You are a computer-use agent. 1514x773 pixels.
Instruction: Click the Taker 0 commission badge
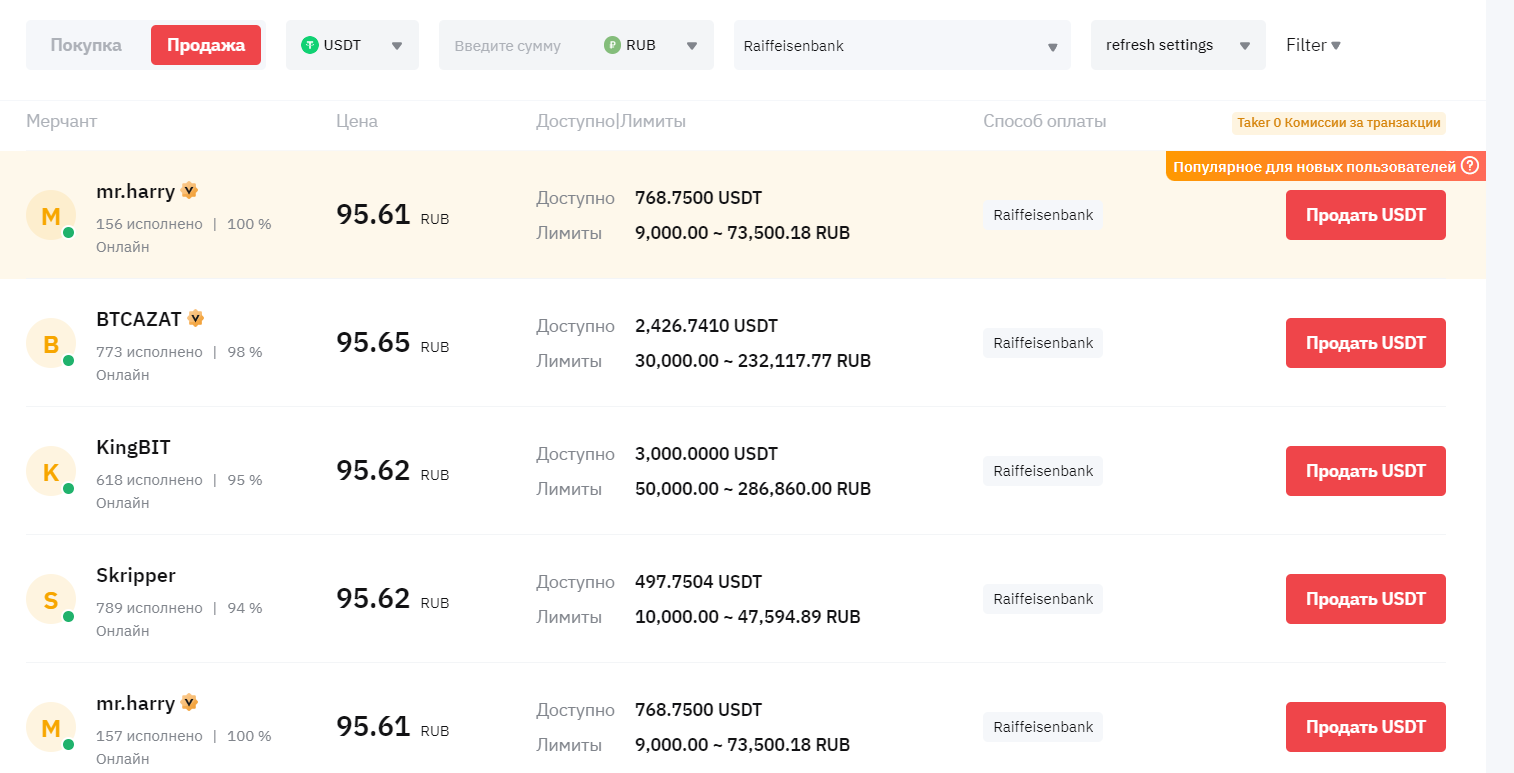pyautogui.click(x=1338, y=123)
